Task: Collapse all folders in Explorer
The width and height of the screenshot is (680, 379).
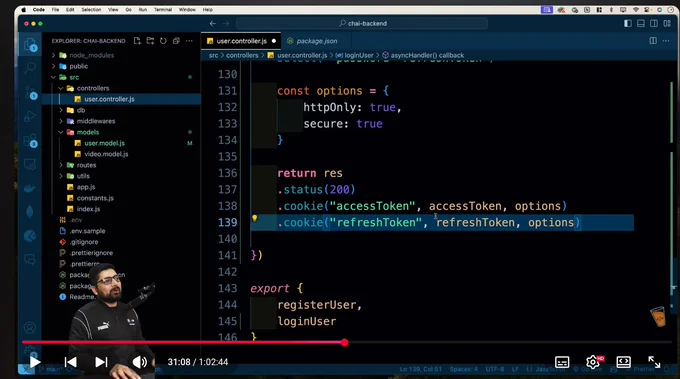Action: pos(176,41)
